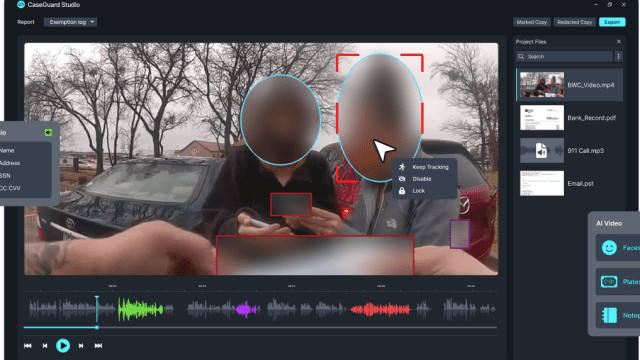Step back one frame
The height and width of the screenshot is (360, 640).
point(45,346)
